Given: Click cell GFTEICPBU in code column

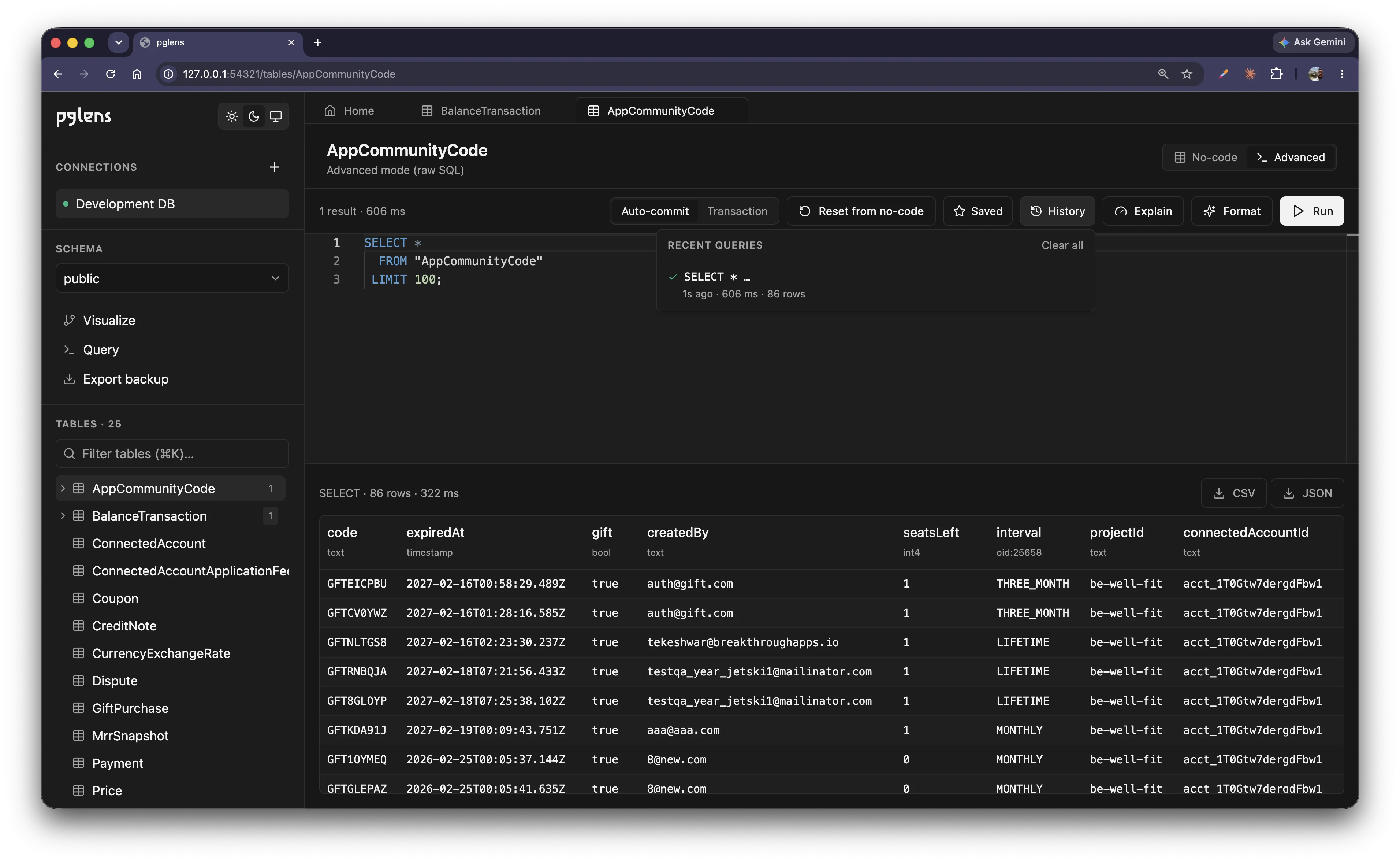Looking at the screenshot, I should pyautogui.click(x=357, y=583).
